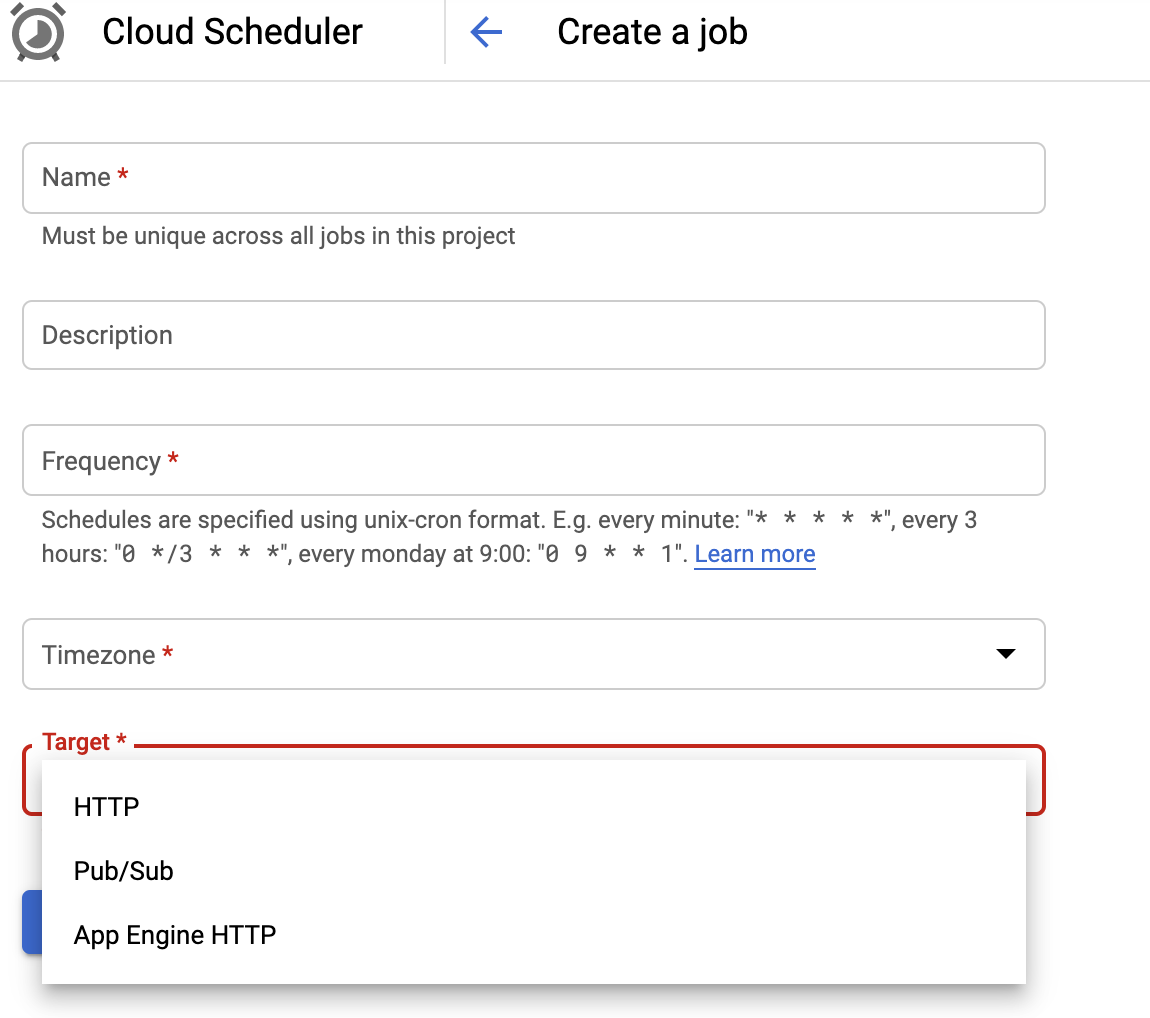Viewport: 1150px width, 1018px height.
Task: Click into the Description field
Action: pyautogui.click(x=533, y=335)
